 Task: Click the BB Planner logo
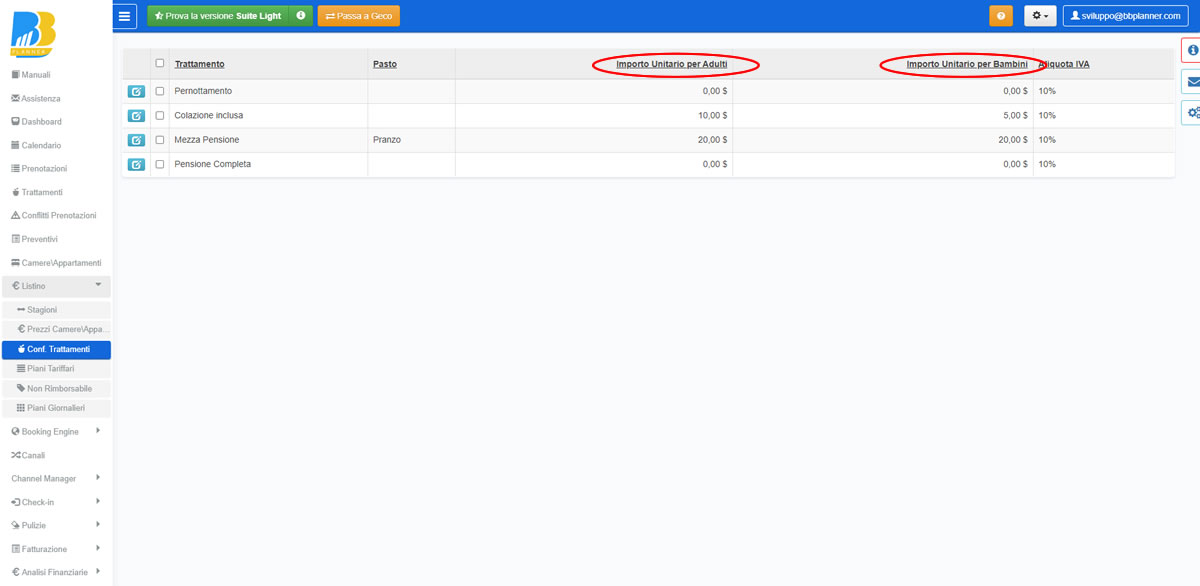tap(32, 34)
